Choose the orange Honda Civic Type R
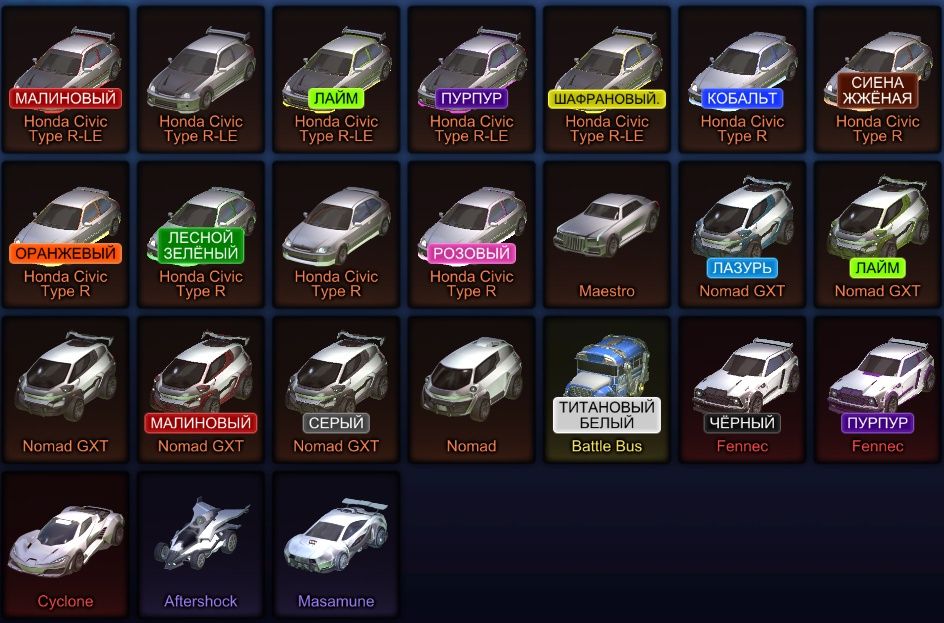944x623 pixels. click(65, 235)
